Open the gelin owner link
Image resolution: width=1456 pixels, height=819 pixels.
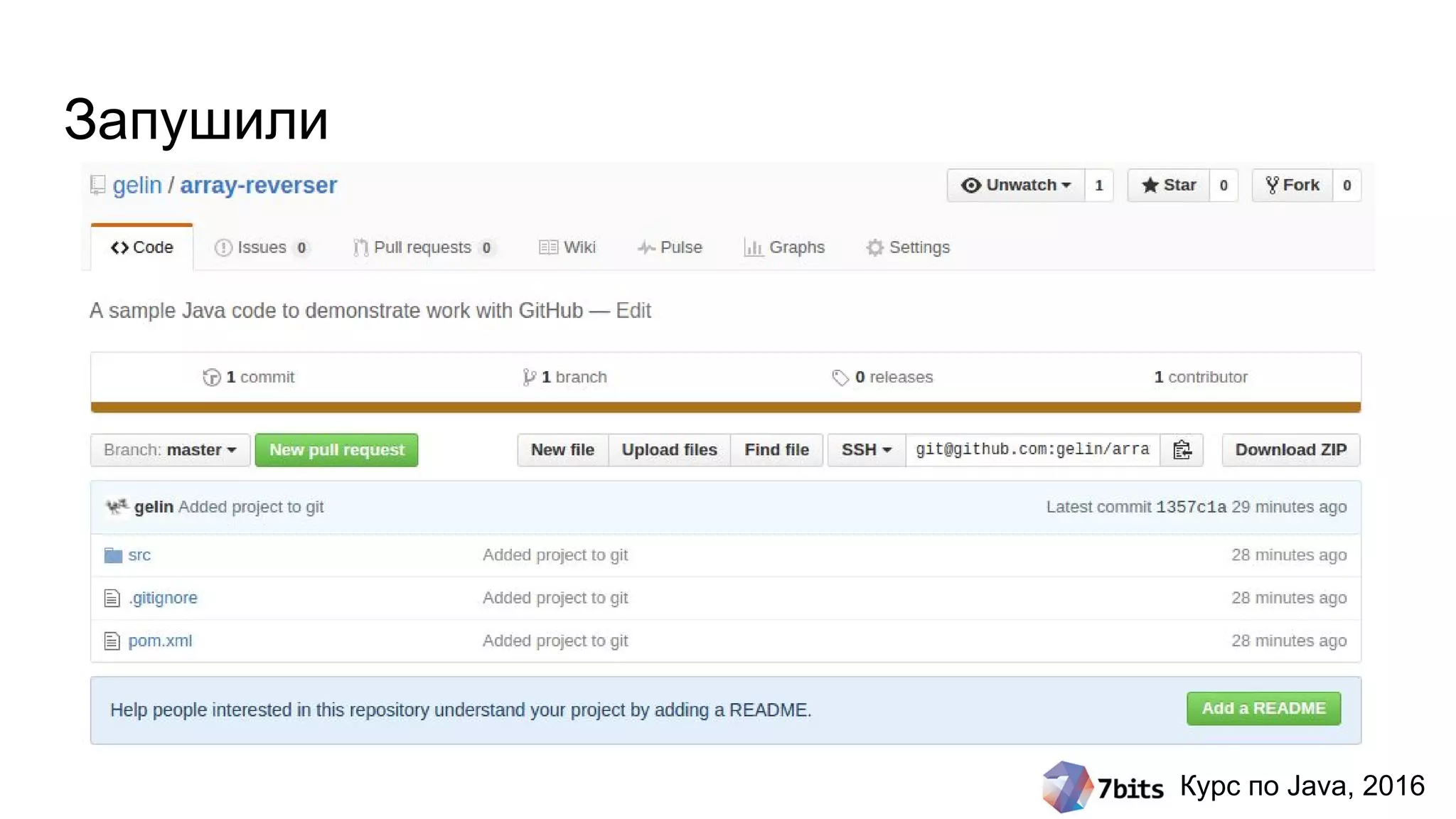pos(137,186)
